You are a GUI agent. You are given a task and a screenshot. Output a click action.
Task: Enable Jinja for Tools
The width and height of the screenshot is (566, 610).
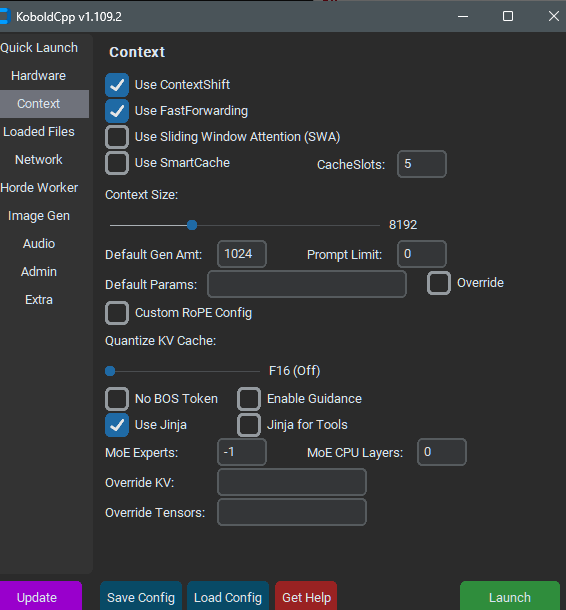pyautogui.click(x=249, y=425)
